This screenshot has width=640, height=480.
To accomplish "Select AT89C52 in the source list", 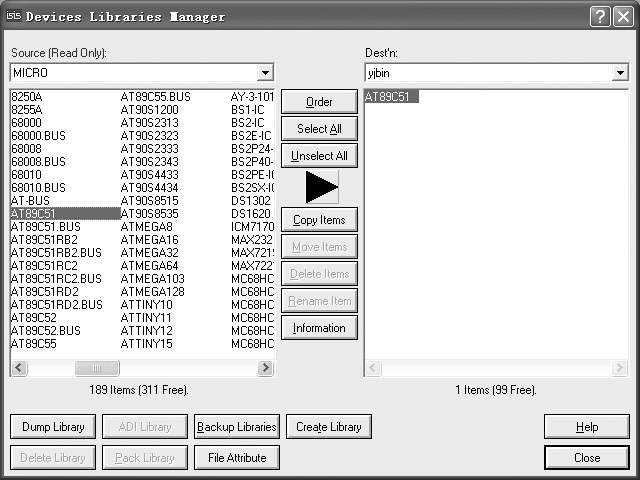I will click(33, 318).
